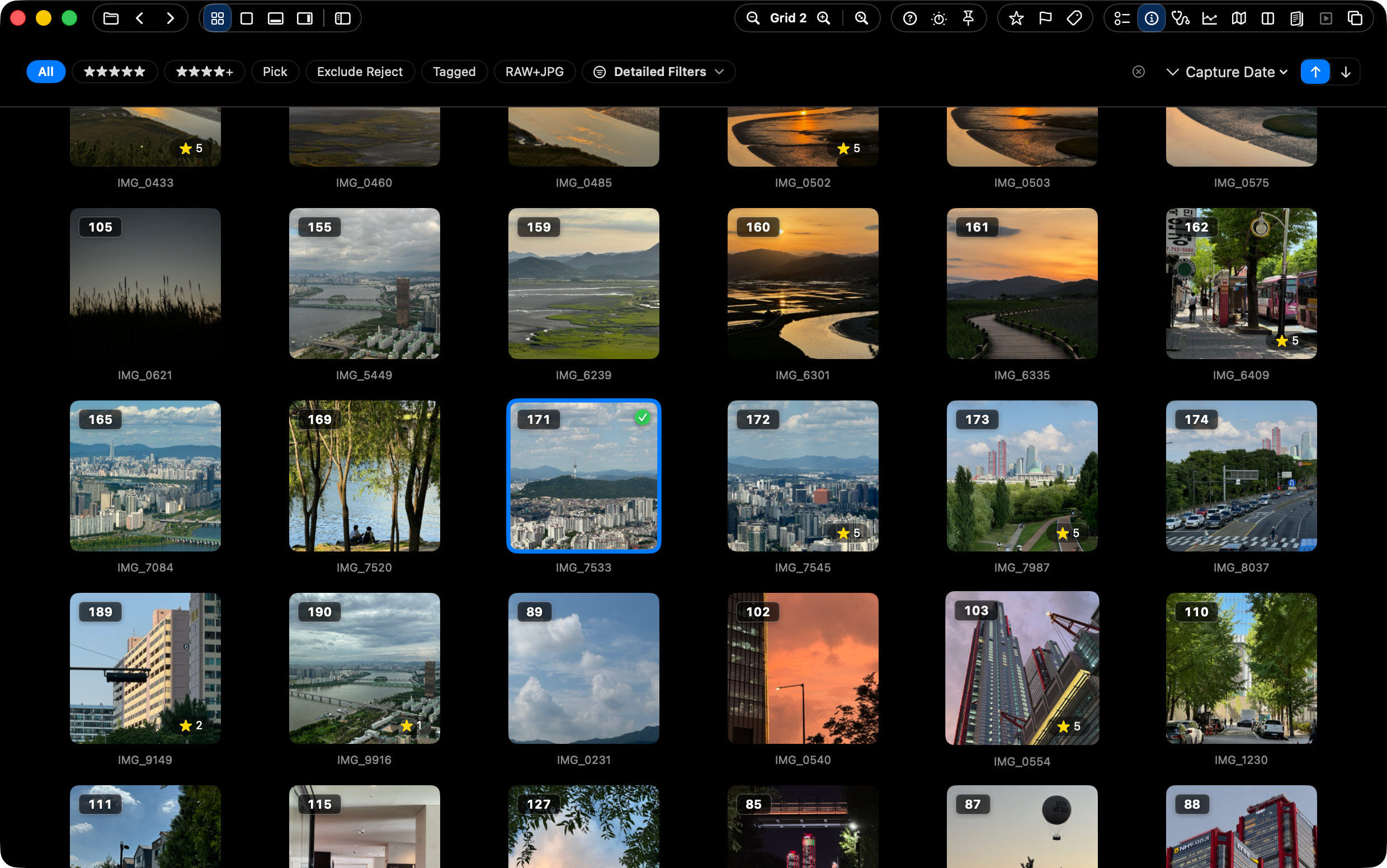This screenshot has height=868, width=1387.
Task: Click the filename IMG_1230
Action: (1241, 760)
